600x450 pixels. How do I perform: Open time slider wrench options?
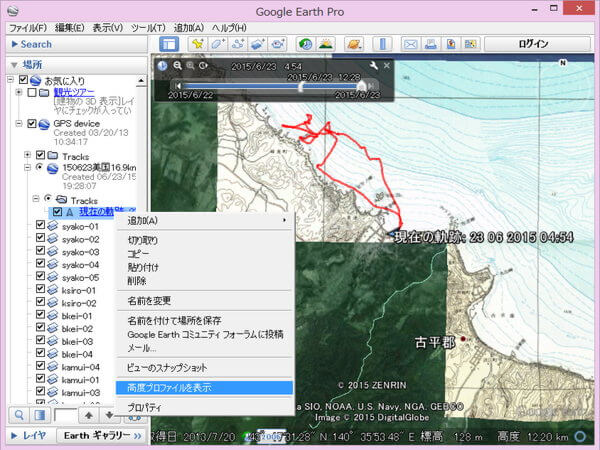(373, 66)
